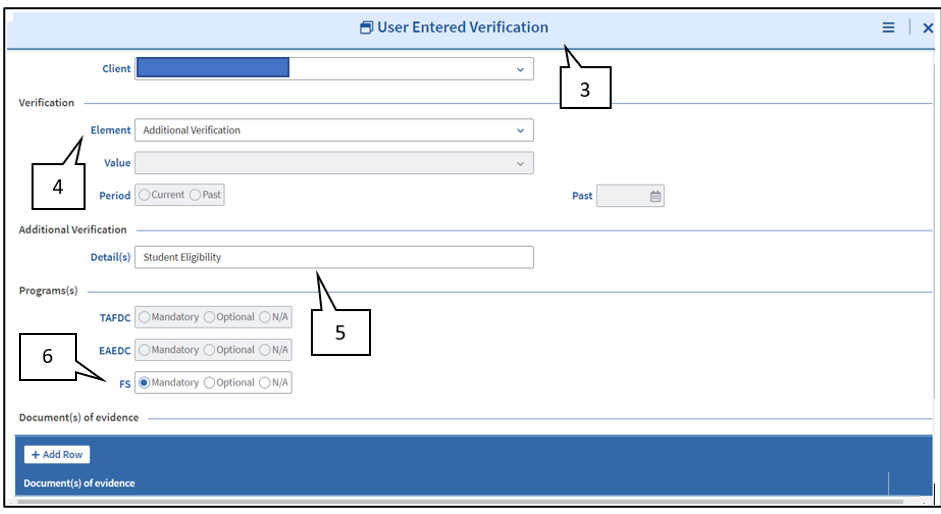Click the Additional Verification section heading

pos(73,230)
